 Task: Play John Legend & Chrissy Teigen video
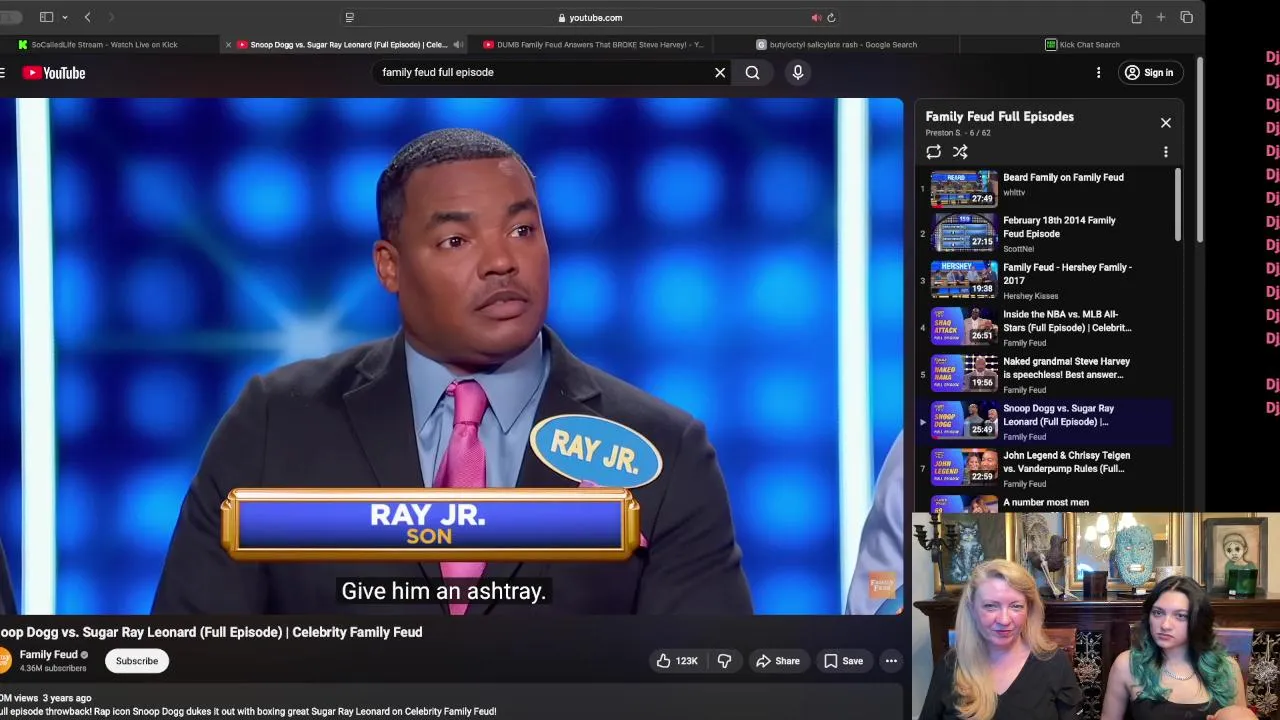point(1046,468)
